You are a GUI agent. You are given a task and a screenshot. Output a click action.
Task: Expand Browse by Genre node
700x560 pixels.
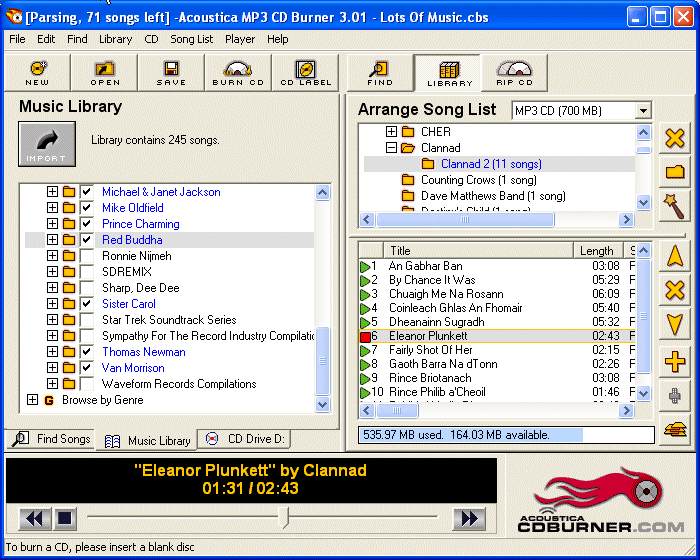(32, 400)
